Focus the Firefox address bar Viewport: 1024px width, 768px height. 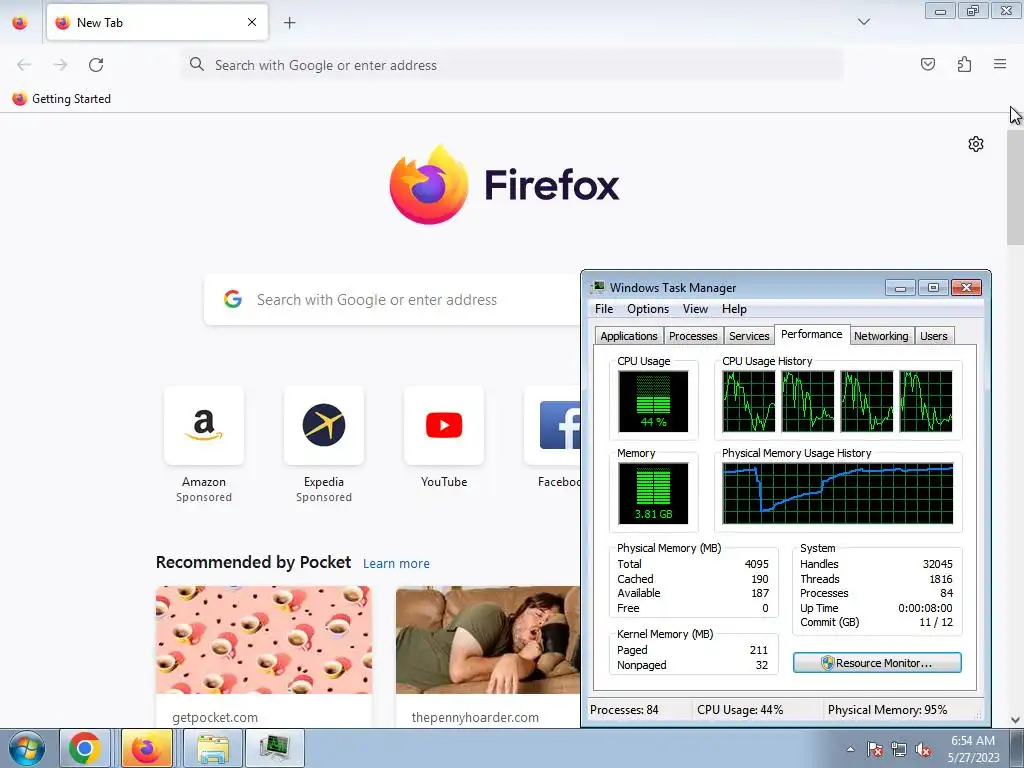click(512, 65)
